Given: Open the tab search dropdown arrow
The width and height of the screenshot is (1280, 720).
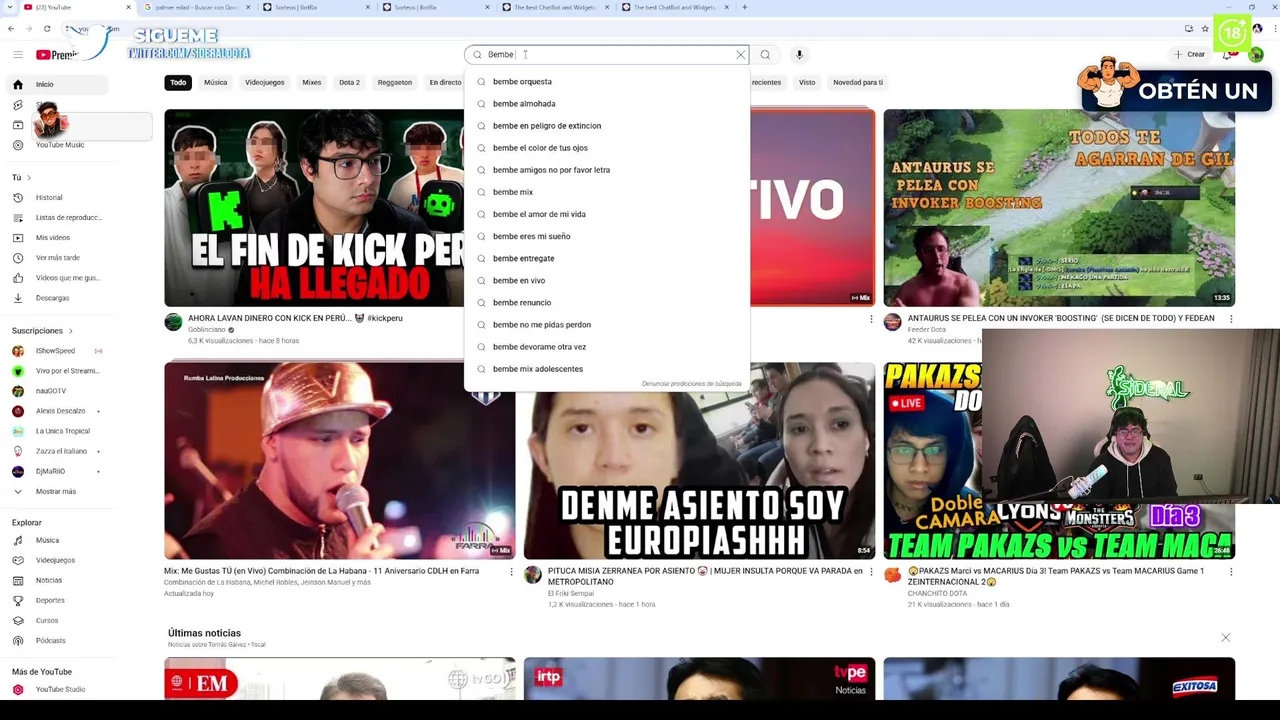Looking at the screenshot, I should 10,7.
